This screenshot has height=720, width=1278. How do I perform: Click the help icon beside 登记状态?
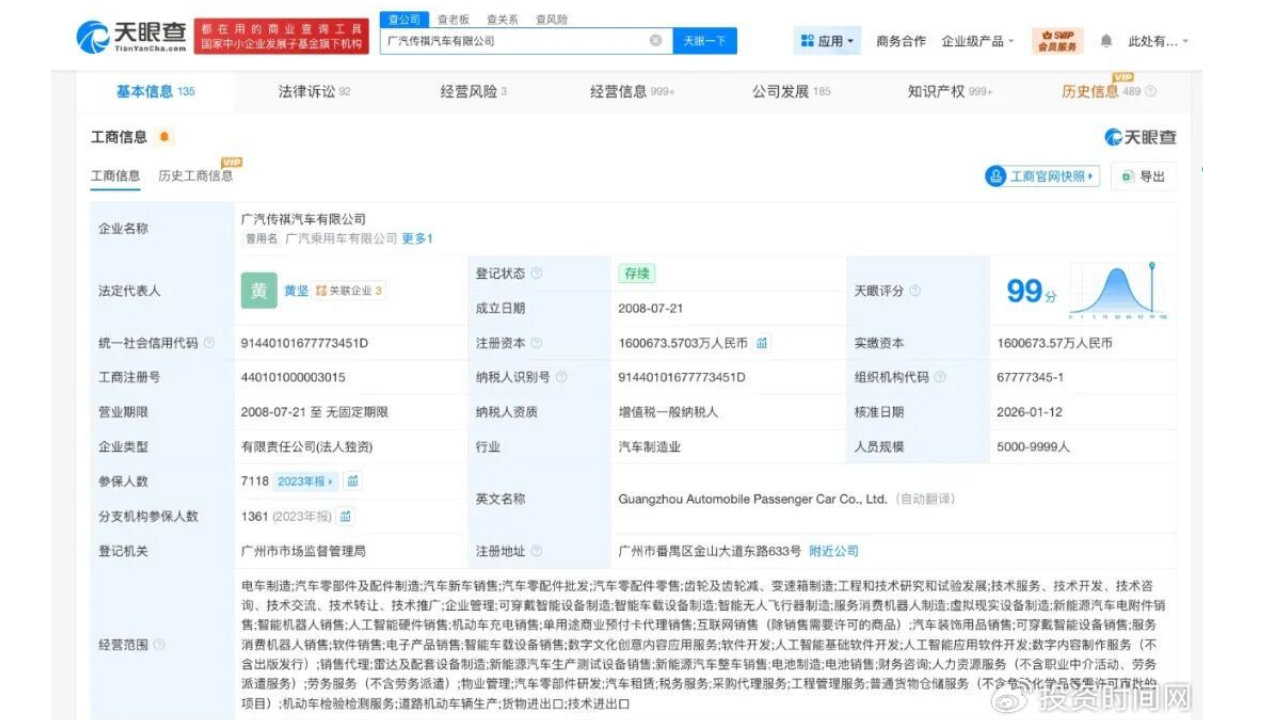pyautogui.click(x=537, y=272)
